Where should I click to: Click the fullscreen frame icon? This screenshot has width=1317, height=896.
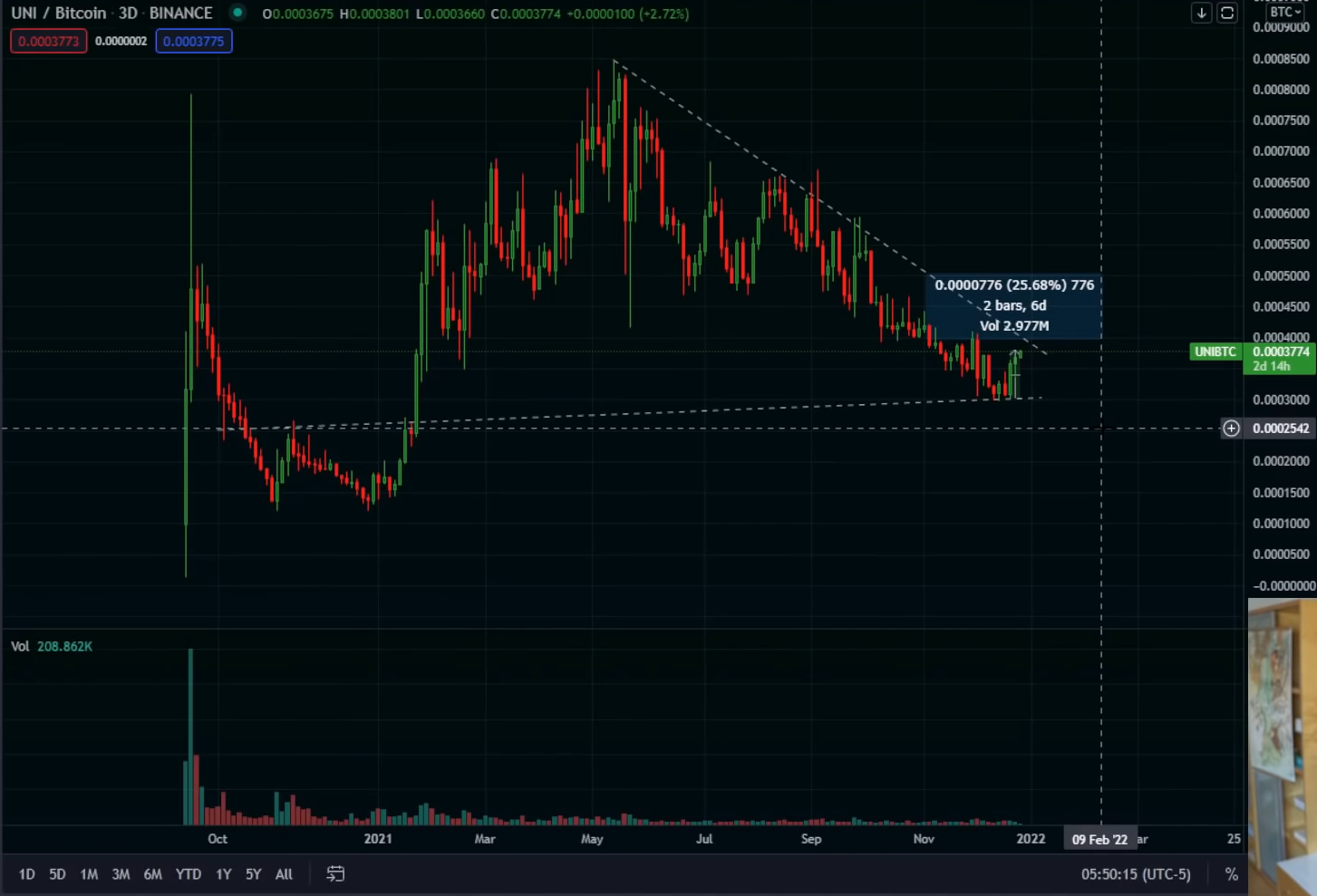[x=1227, y=13]
